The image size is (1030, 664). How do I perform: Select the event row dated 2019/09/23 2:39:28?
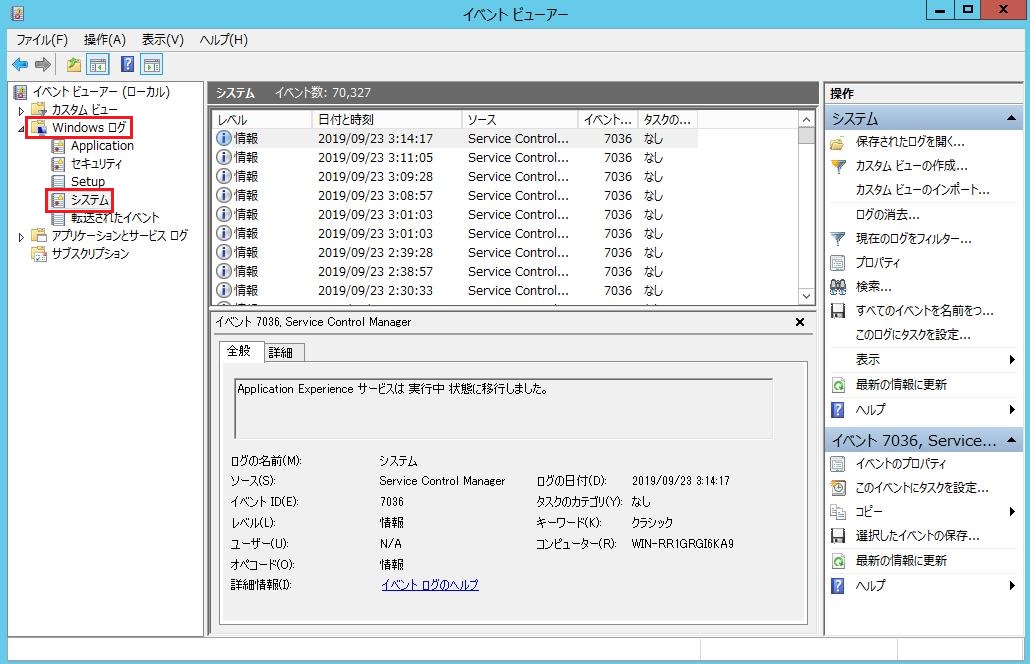click(455, 253)
